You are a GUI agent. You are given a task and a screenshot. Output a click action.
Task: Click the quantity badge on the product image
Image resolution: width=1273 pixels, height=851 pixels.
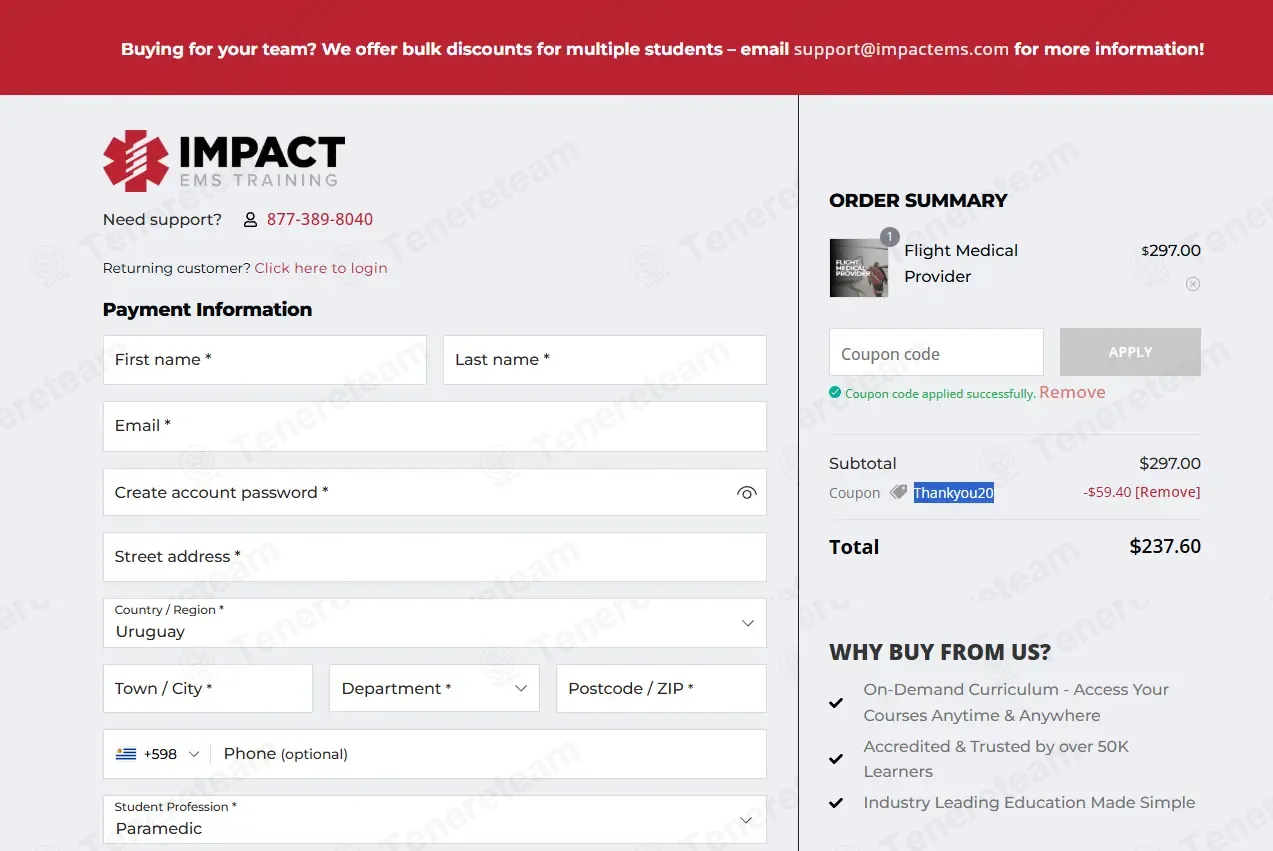pyautogui.click(x=889, y=238)
